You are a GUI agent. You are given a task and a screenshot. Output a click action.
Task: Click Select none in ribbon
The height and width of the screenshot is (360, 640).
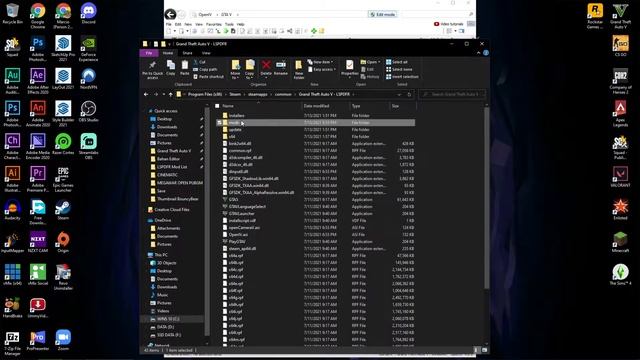tap(399, 69)
